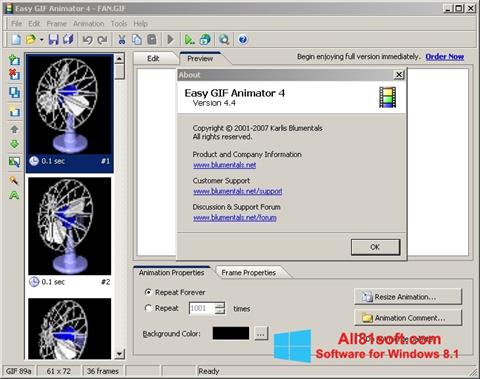Image resolution: width=480 pixels, height=379 pixels.
Task: Click the Copy icon in toolbar
Action: pyautogui.click(x=137, y=40)
